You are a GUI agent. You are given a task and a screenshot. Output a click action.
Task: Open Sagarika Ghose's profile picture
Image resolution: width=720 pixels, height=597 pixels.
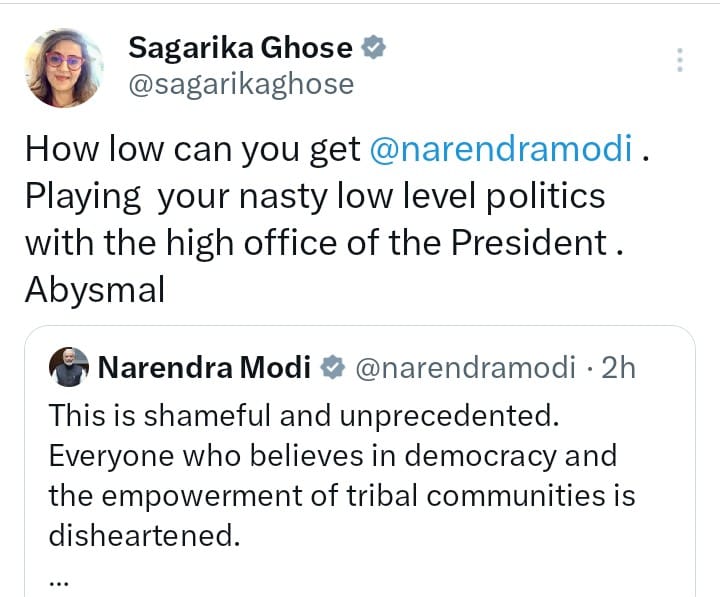65,67
